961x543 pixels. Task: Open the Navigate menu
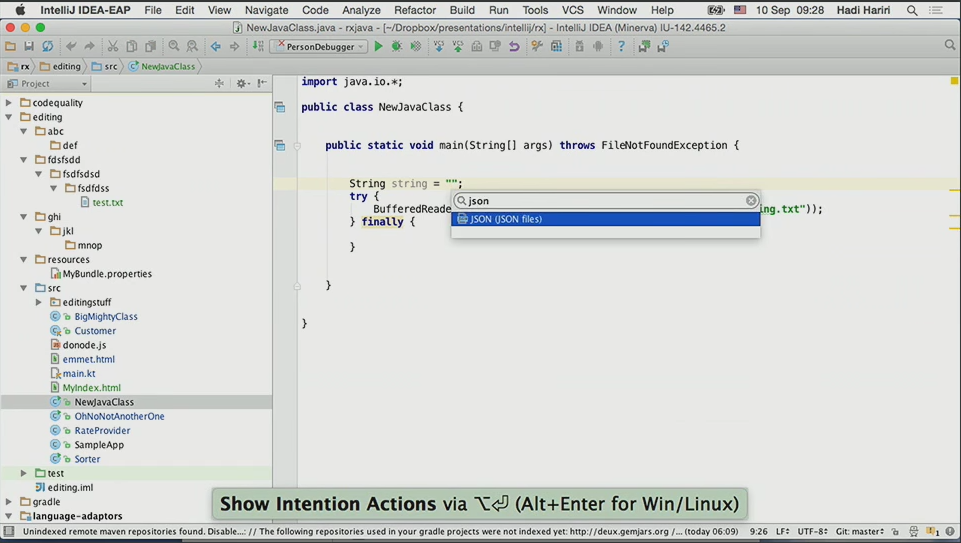point(266,10)
